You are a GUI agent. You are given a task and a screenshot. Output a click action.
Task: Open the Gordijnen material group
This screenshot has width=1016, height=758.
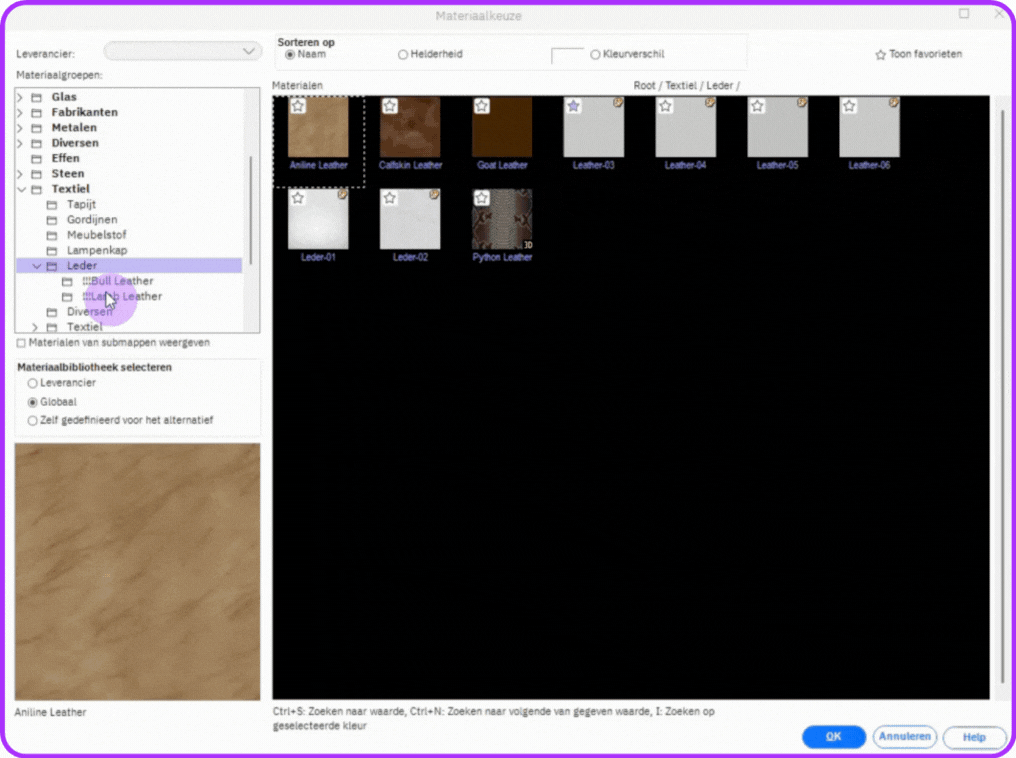92,220
